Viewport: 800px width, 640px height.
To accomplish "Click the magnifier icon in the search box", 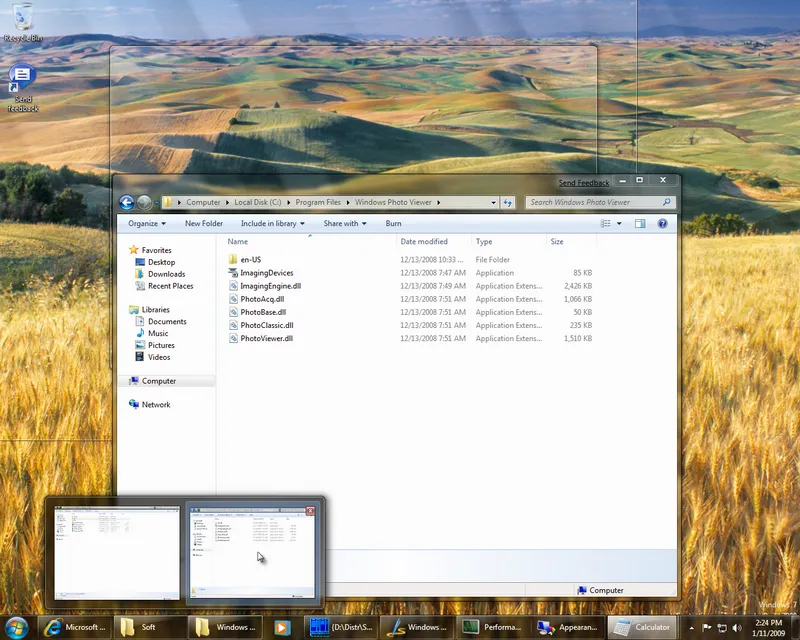I will click(666, 202).
